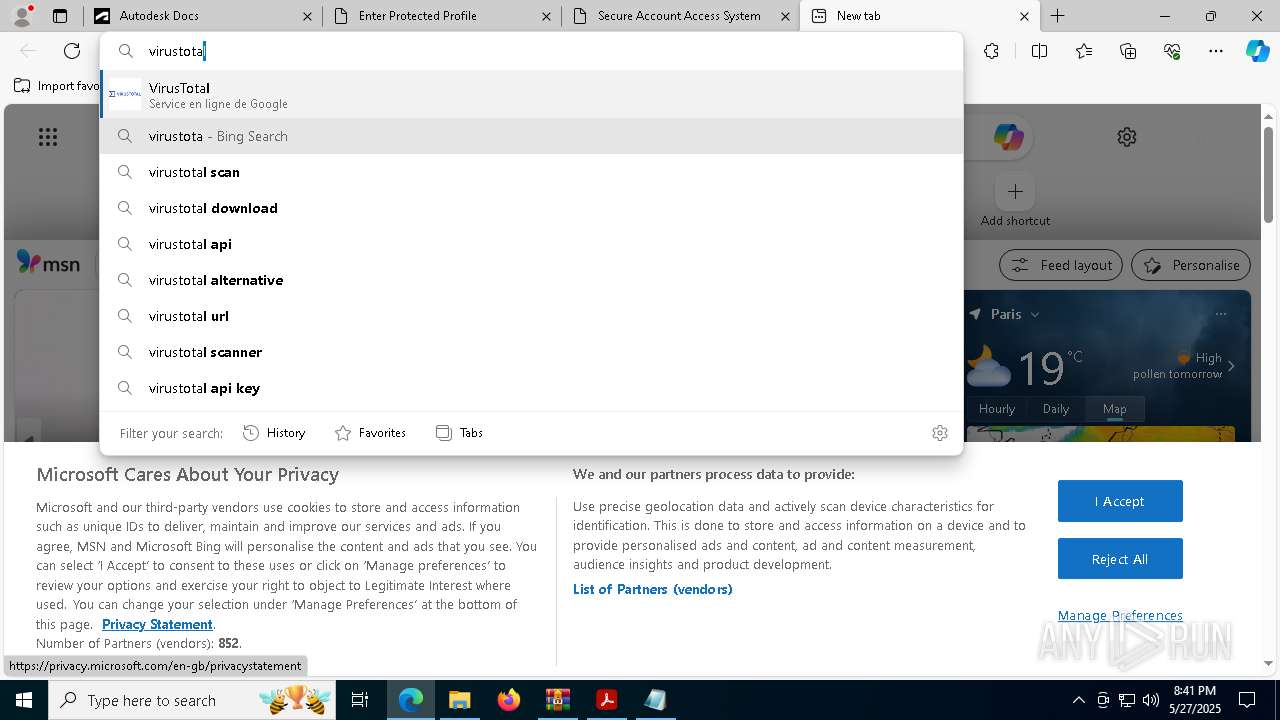Select Map weather tab
1280x720 pixels.
[1114, 408]
